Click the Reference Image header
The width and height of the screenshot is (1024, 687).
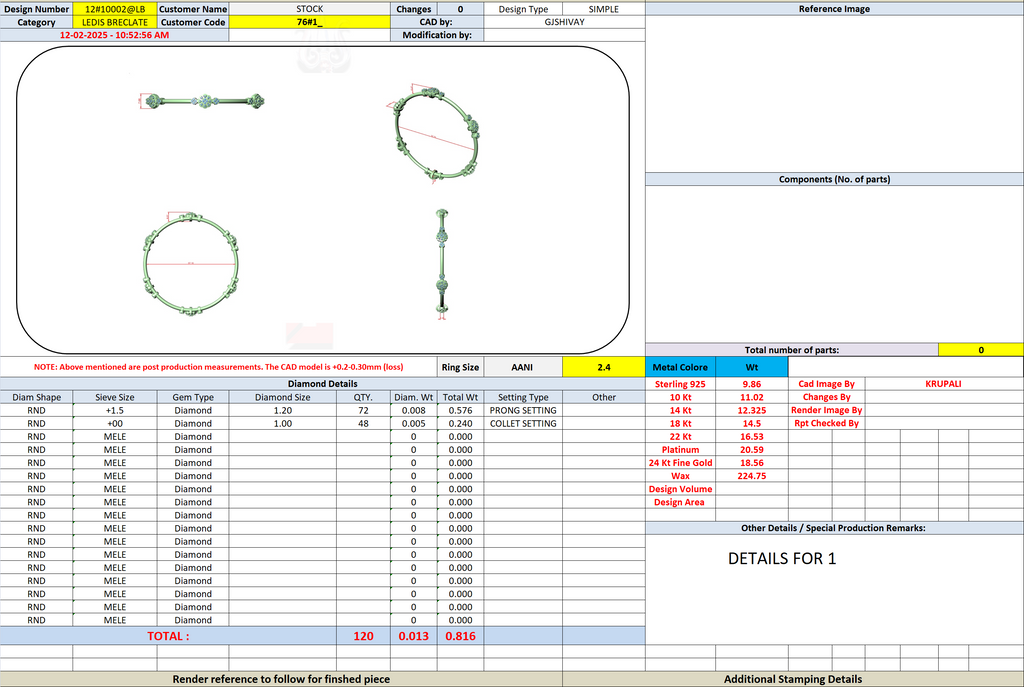[834, 9]
